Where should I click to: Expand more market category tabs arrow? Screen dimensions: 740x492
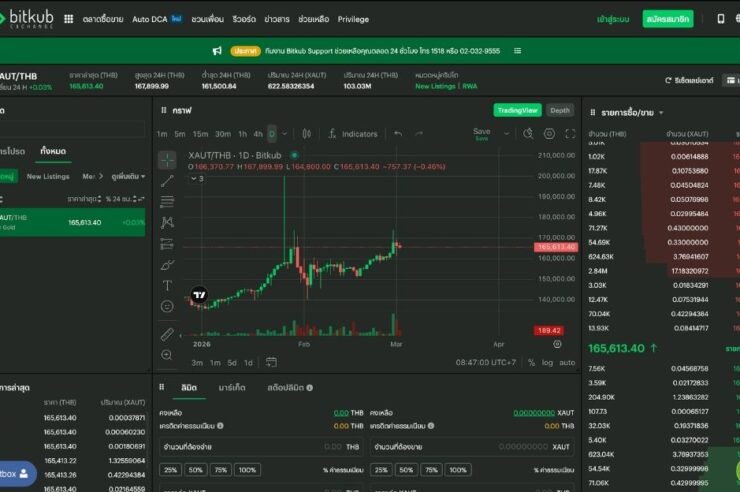coord(100,176)
